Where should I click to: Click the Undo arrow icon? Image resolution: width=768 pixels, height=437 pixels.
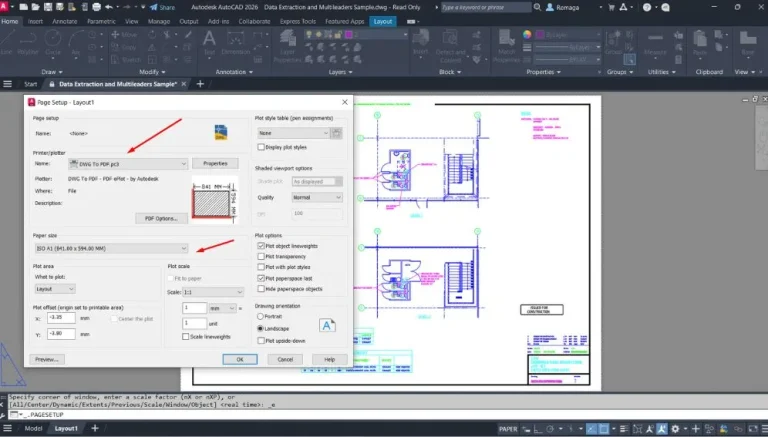point(109,7)
